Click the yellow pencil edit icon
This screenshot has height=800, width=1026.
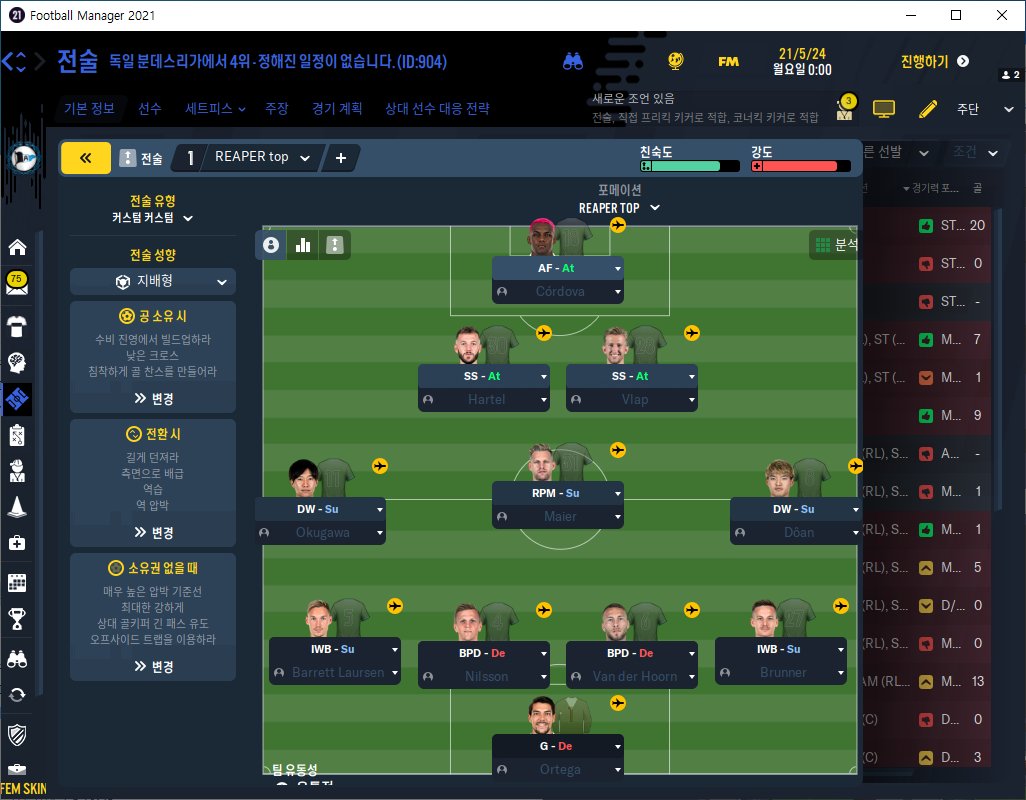tap(928, 109)
